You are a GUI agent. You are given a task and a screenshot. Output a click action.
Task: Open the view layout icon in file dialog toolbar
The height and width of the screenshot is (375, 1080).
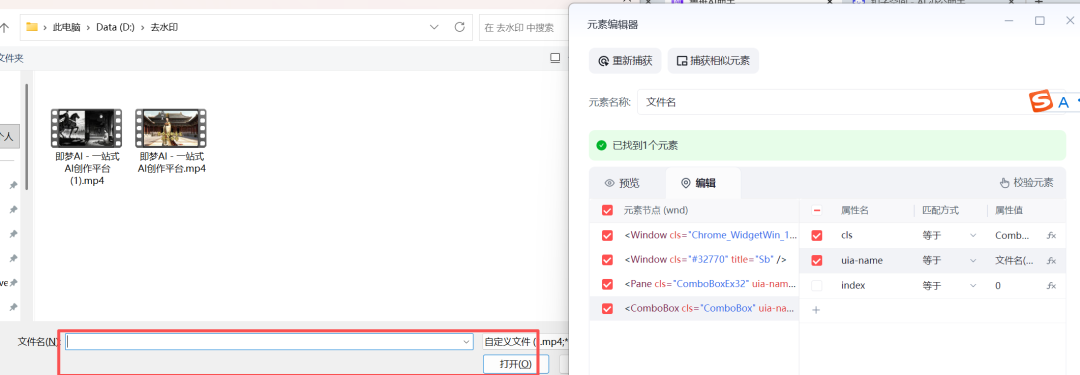[x=555, y=58]
